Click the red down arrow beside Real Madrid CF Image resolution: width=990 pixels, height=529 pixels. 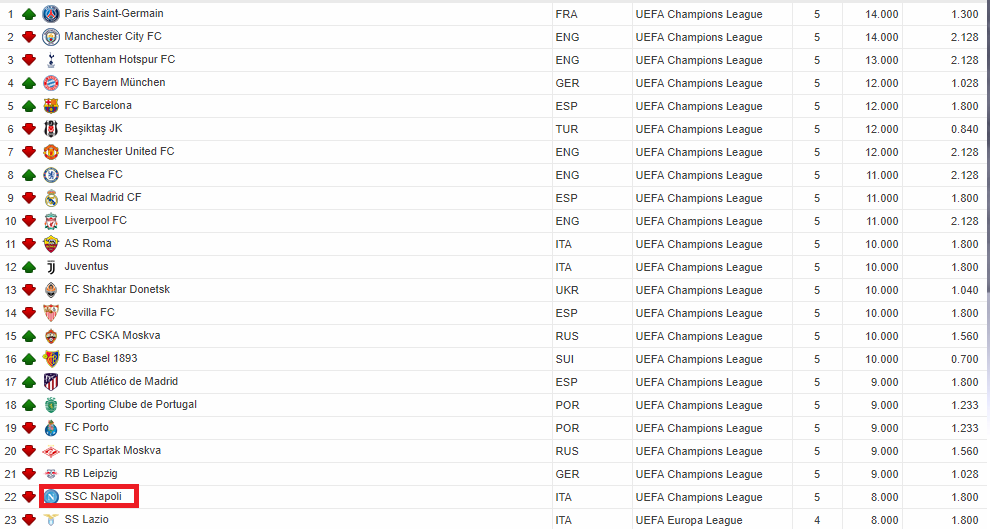[x=29, y=198]
